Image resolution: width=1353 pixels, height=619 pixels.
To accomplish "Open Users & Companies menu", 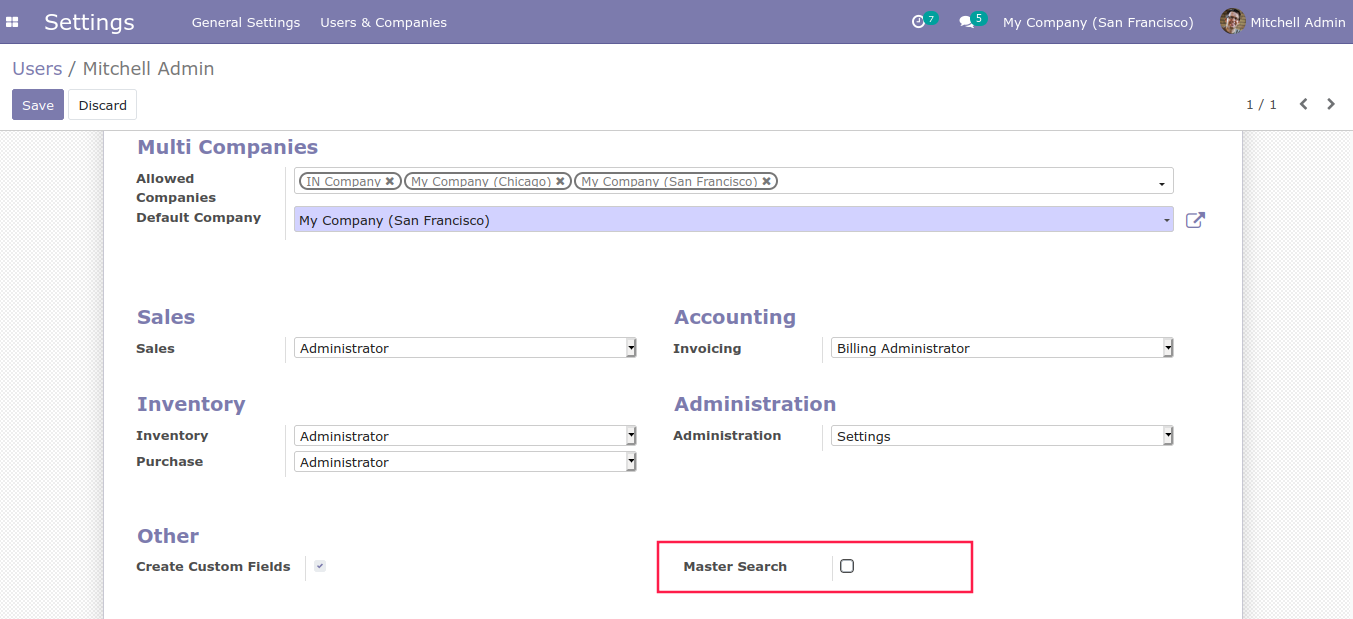I will 383,22.
